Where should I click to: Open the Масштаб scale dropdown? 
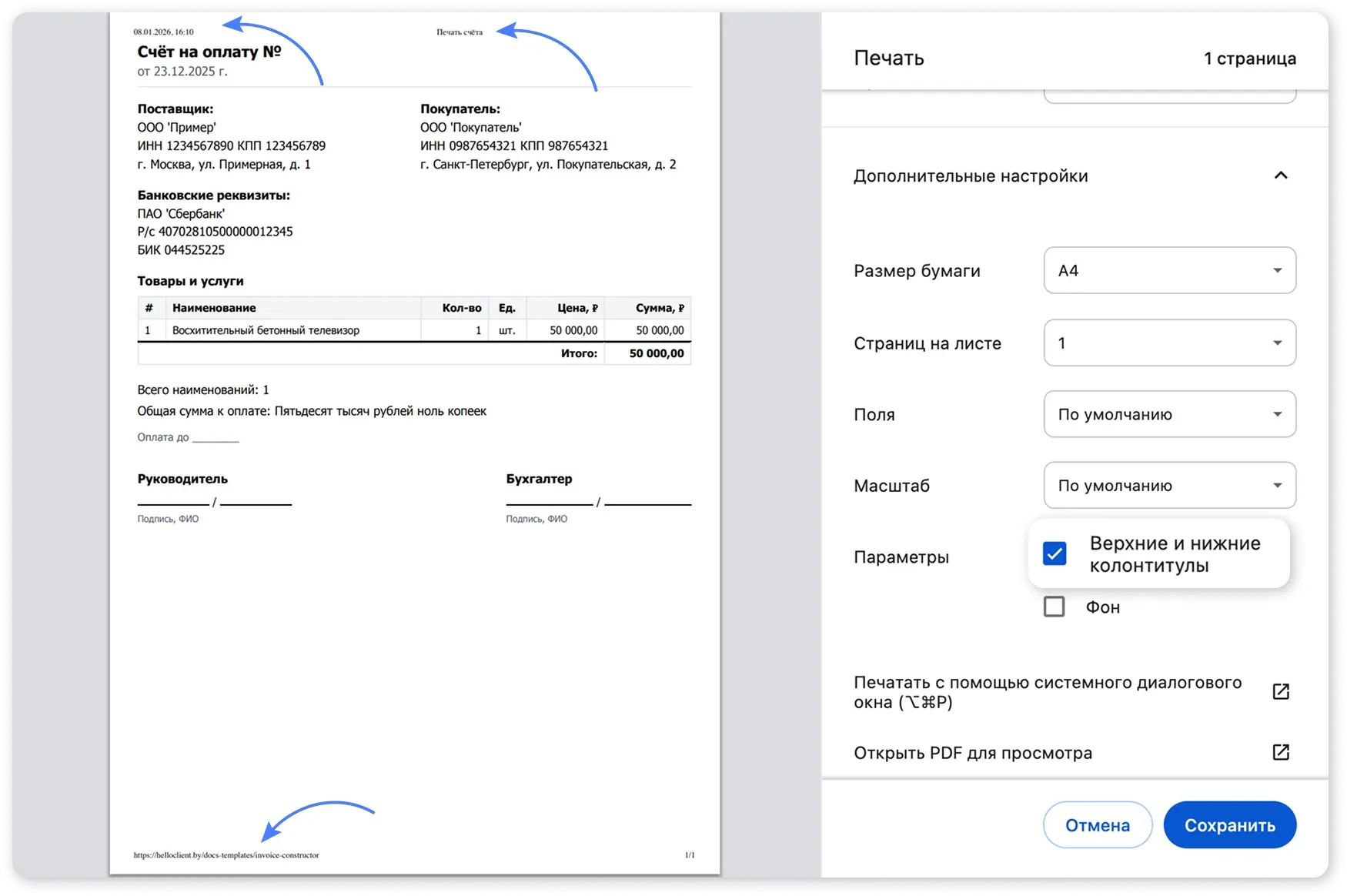click(1169, 486)
